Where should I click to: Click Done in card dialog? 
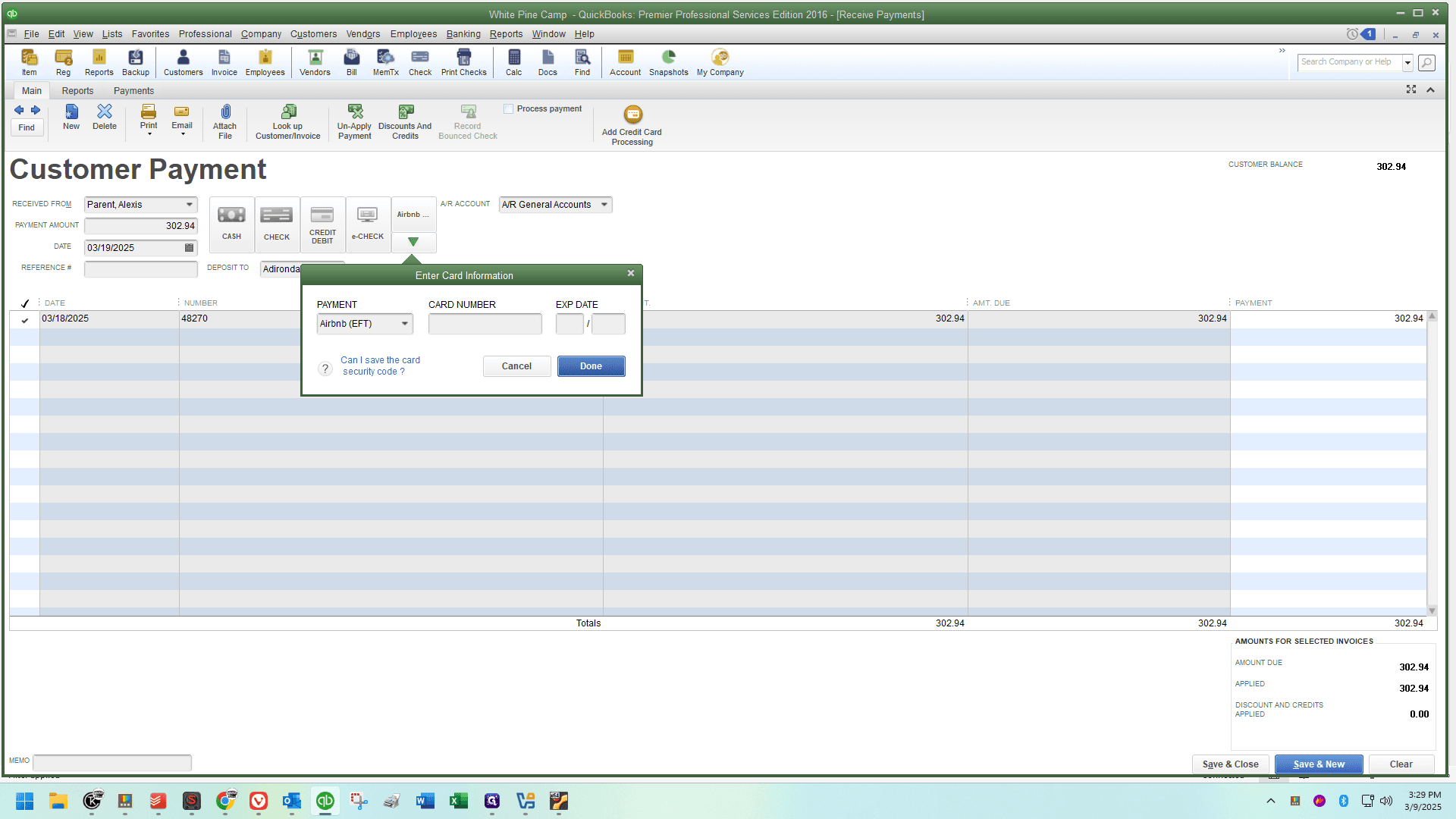click(591, 366)
